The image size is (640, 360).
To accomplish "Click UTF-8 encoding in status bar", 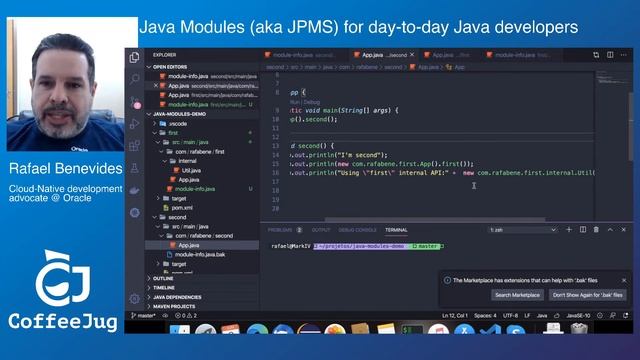I will click(x=510, y=316).
